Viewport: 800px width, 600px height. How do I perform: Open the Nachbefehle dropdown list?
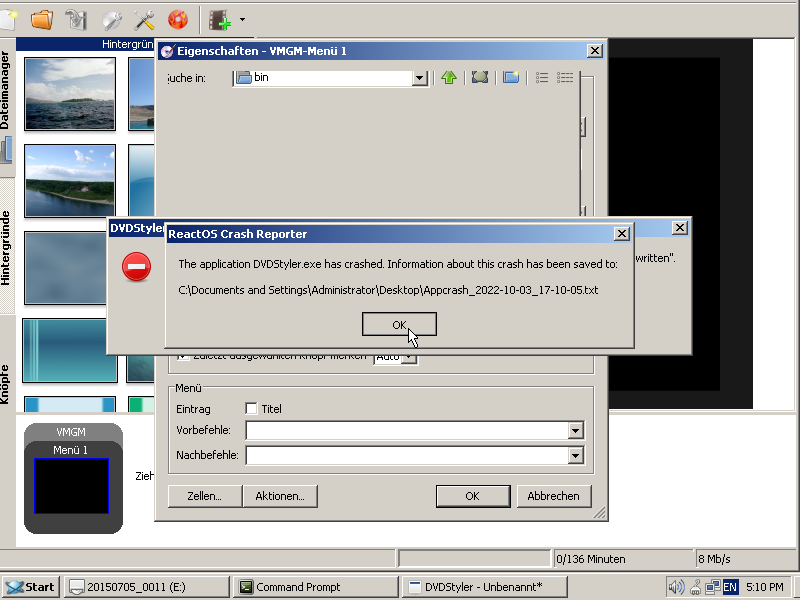576,455
